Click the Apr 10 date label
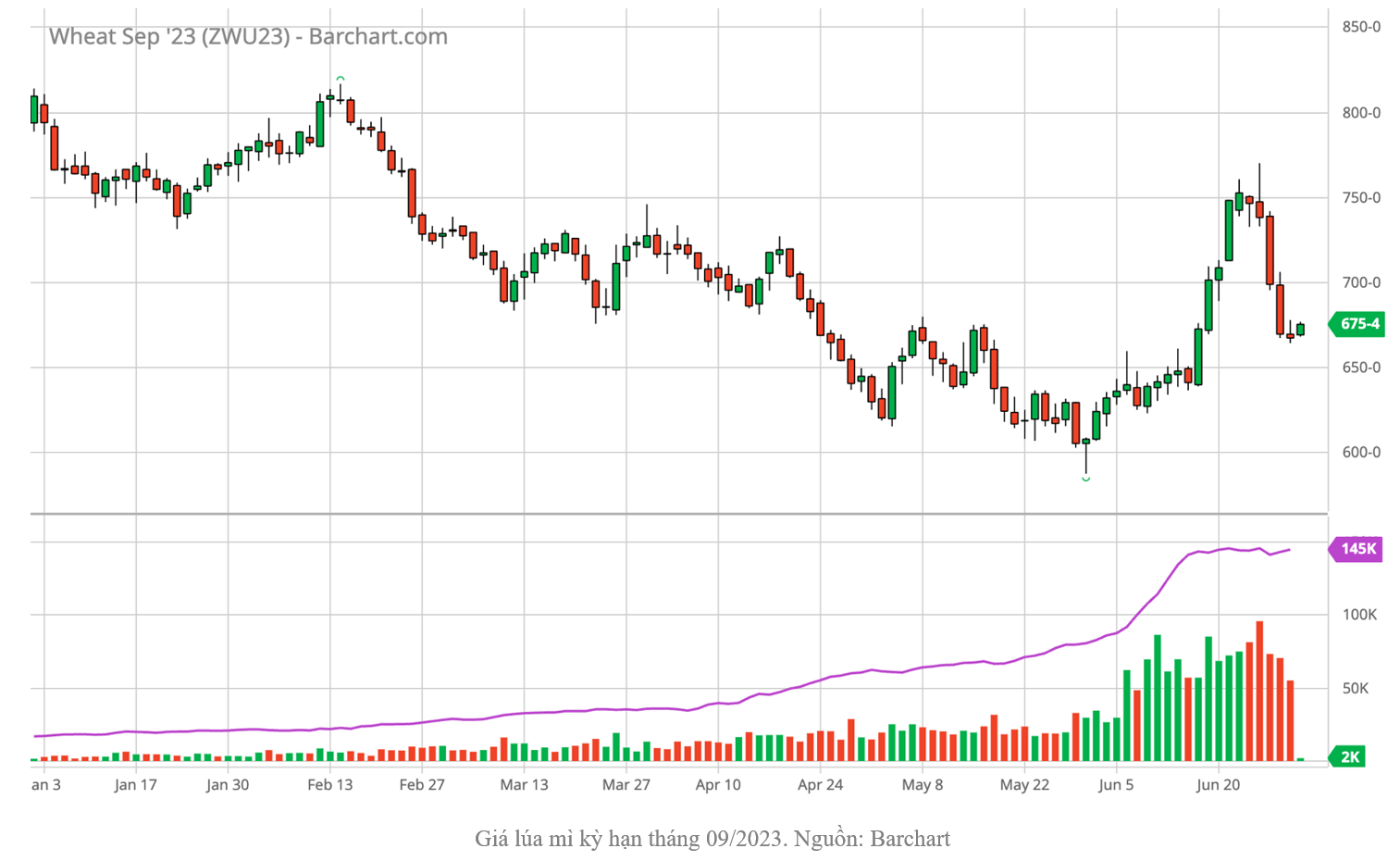Screen dimensions: 1400x861 (718, 785)
